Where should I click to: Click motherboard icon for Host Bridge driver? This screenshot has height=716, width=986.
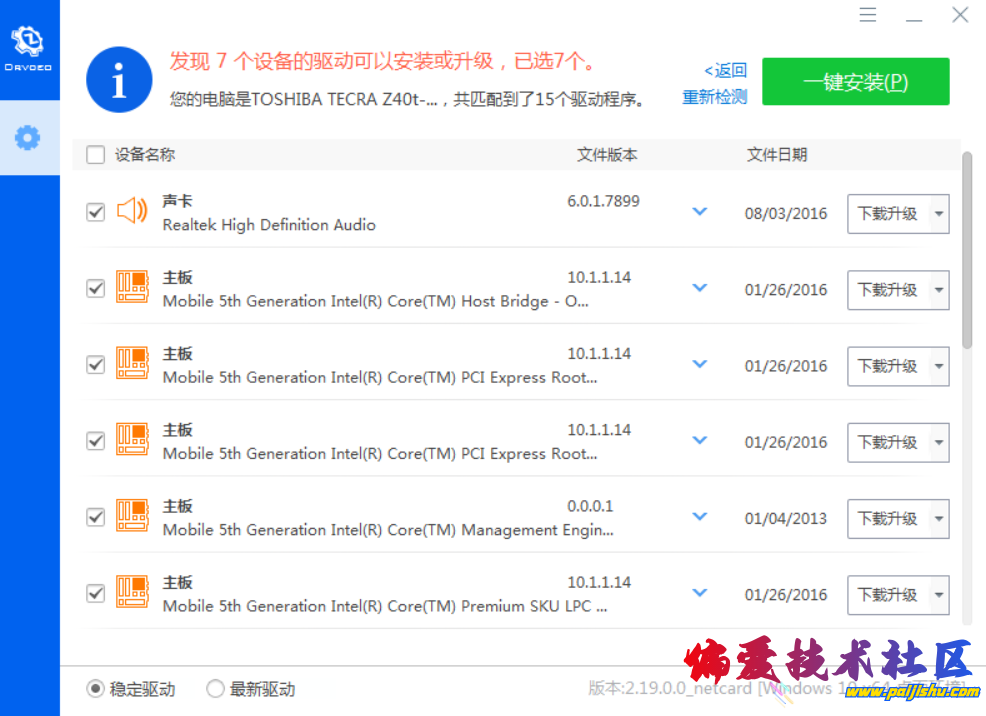pos(132,288)
